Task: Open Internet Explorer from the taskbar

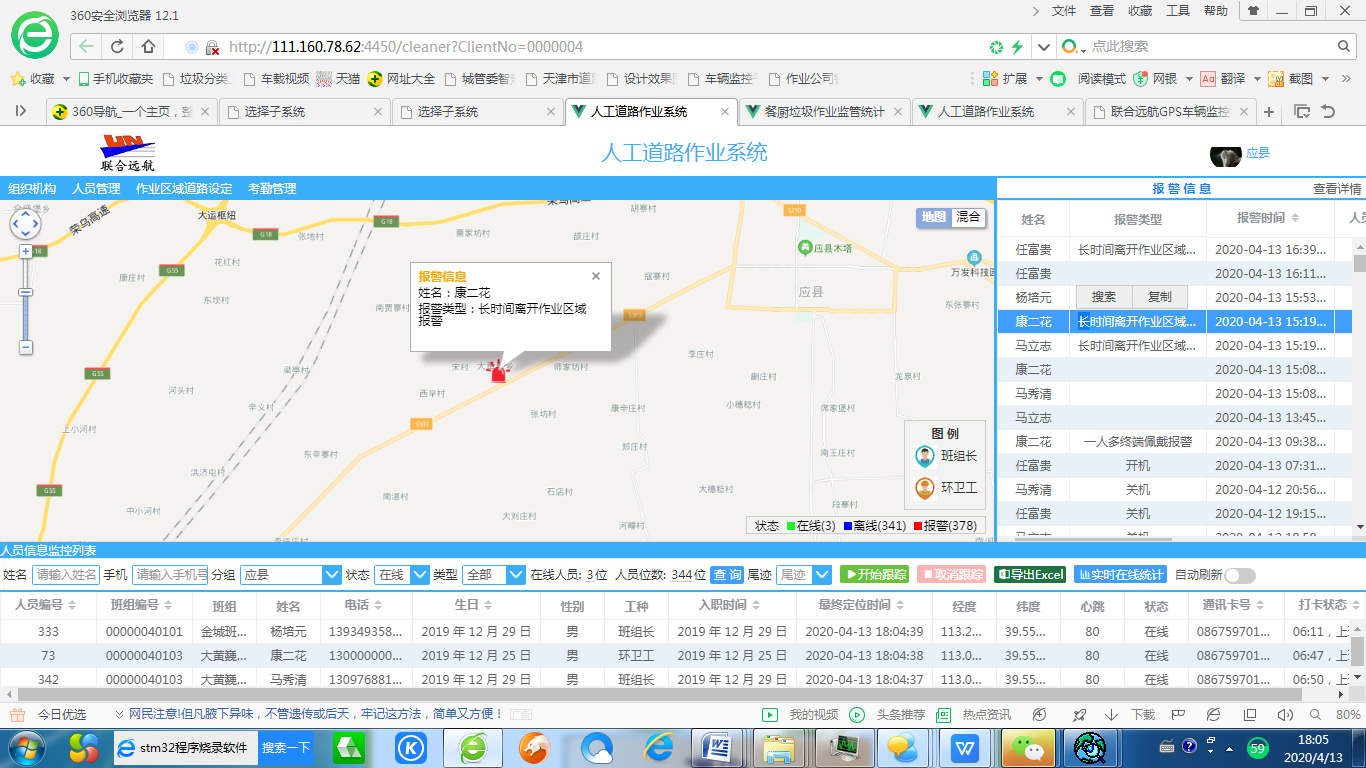Action: tap(659, 747)
